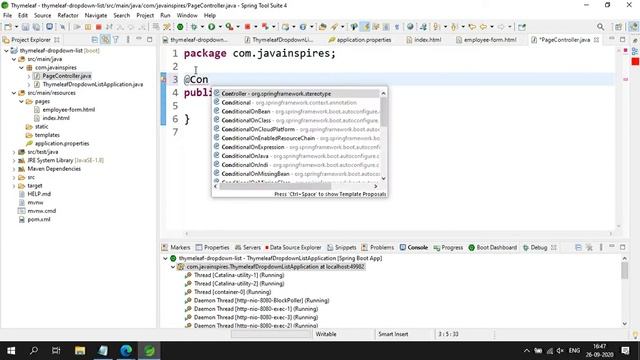Open Microsoft Edge from taskbar

click(126, 351)
